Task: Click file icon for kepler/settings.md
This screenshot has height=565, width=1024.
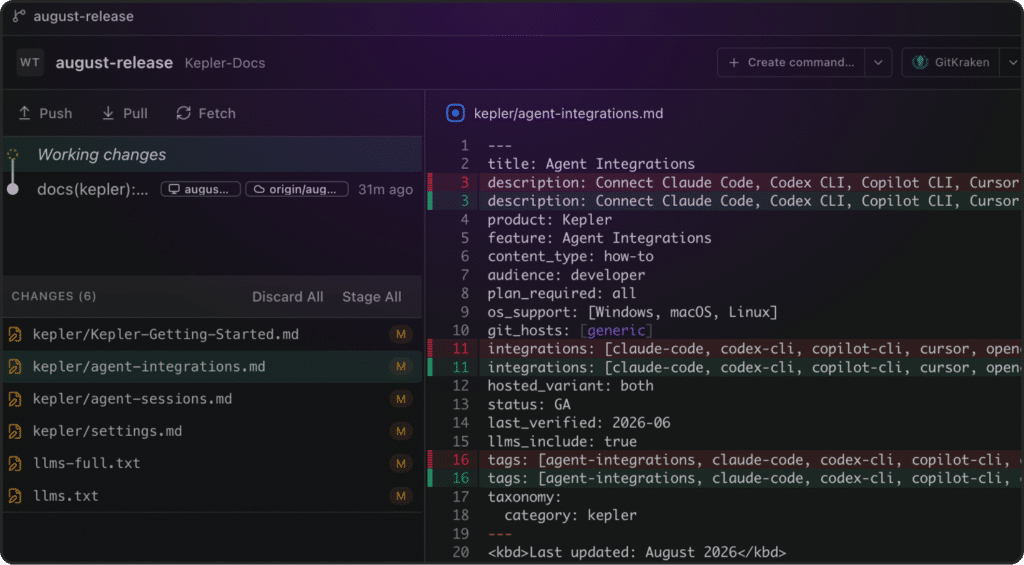Action: click(x=15, y=431)
